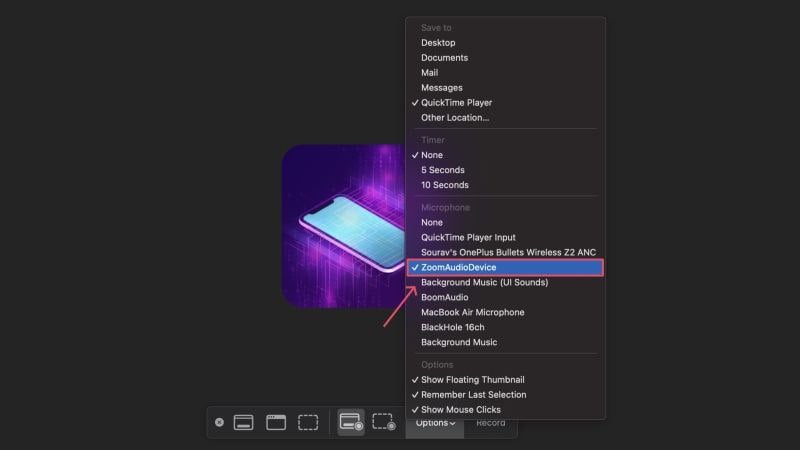Collapse the Options dropdown in the toolbar
The image size is (800, 450).
pyautogui.click(x=435, y=423)
